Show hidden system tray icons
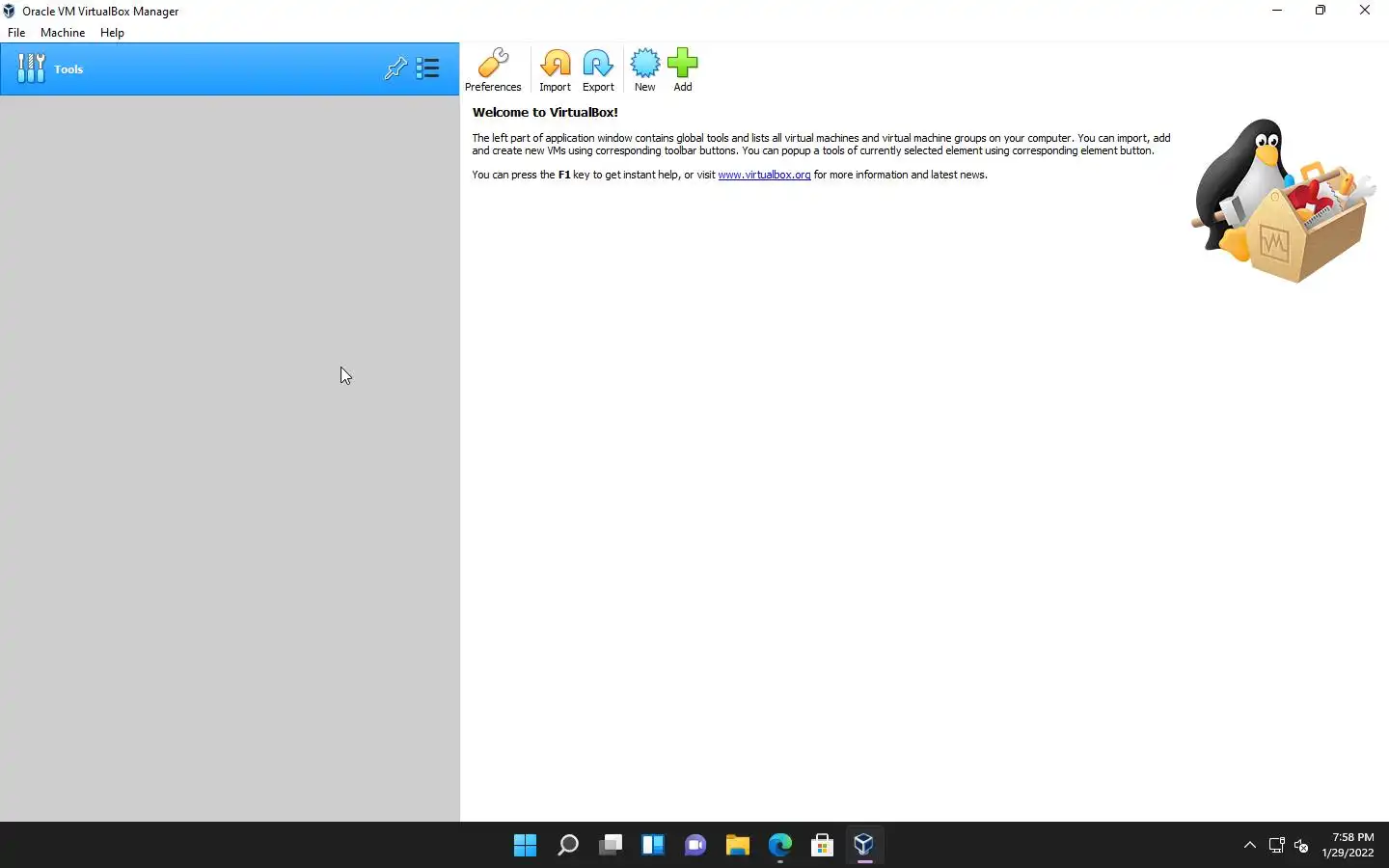Viewport: 1389px width, 868px height. tap(1250, 846)
